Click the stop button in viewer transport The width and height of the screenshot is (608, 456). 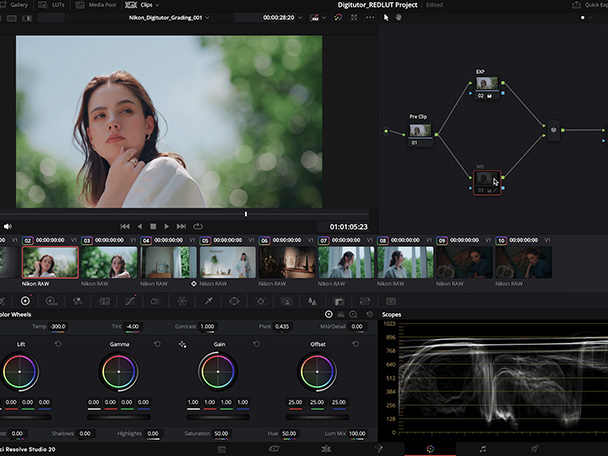153,226
